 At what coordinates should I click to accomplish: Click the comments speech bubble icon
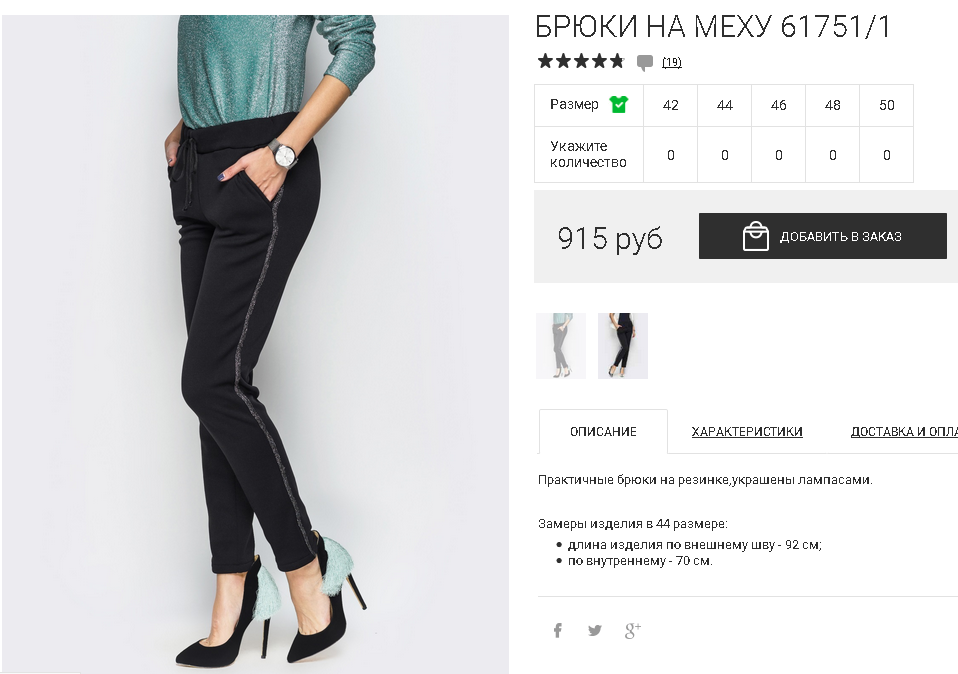644,62
